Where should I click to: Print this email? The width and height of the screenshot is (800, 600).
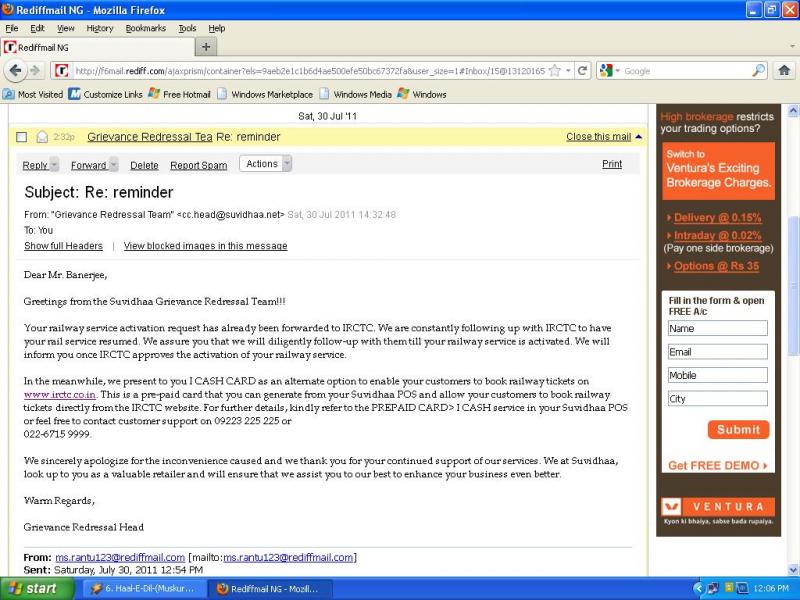(x=612, y=164)
